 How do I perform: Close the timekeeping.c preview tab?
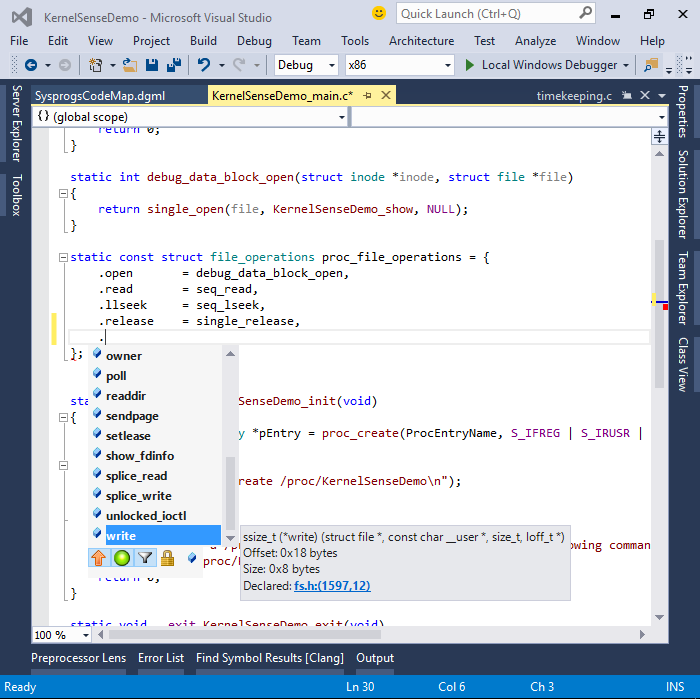[x=645, y=95]
